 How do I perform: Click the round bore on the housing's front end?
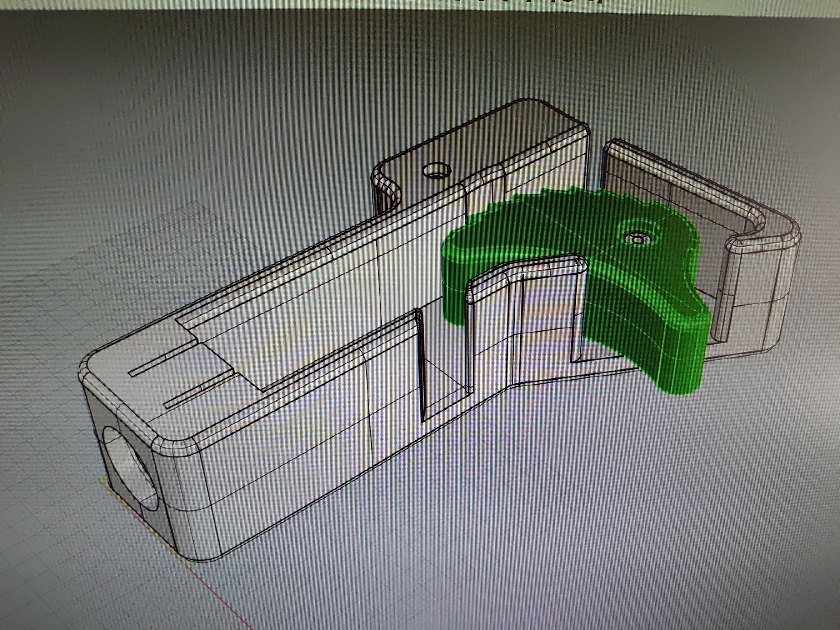(x=130, y=469)
